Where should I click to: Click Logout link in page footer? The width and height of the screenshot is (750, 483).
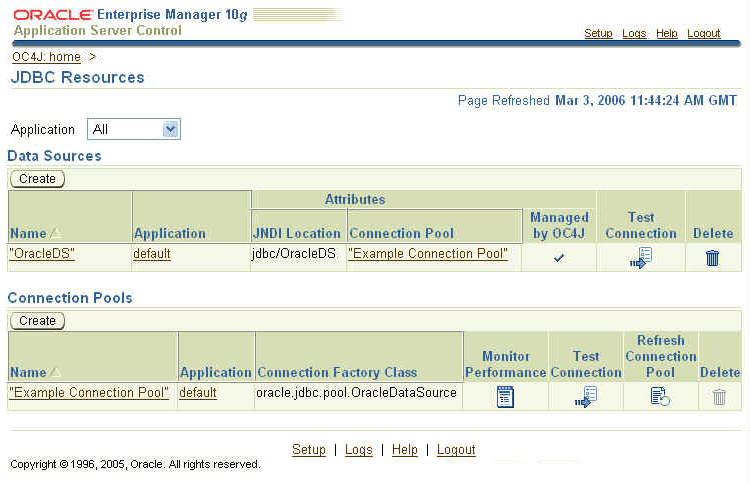pos(456,450)
